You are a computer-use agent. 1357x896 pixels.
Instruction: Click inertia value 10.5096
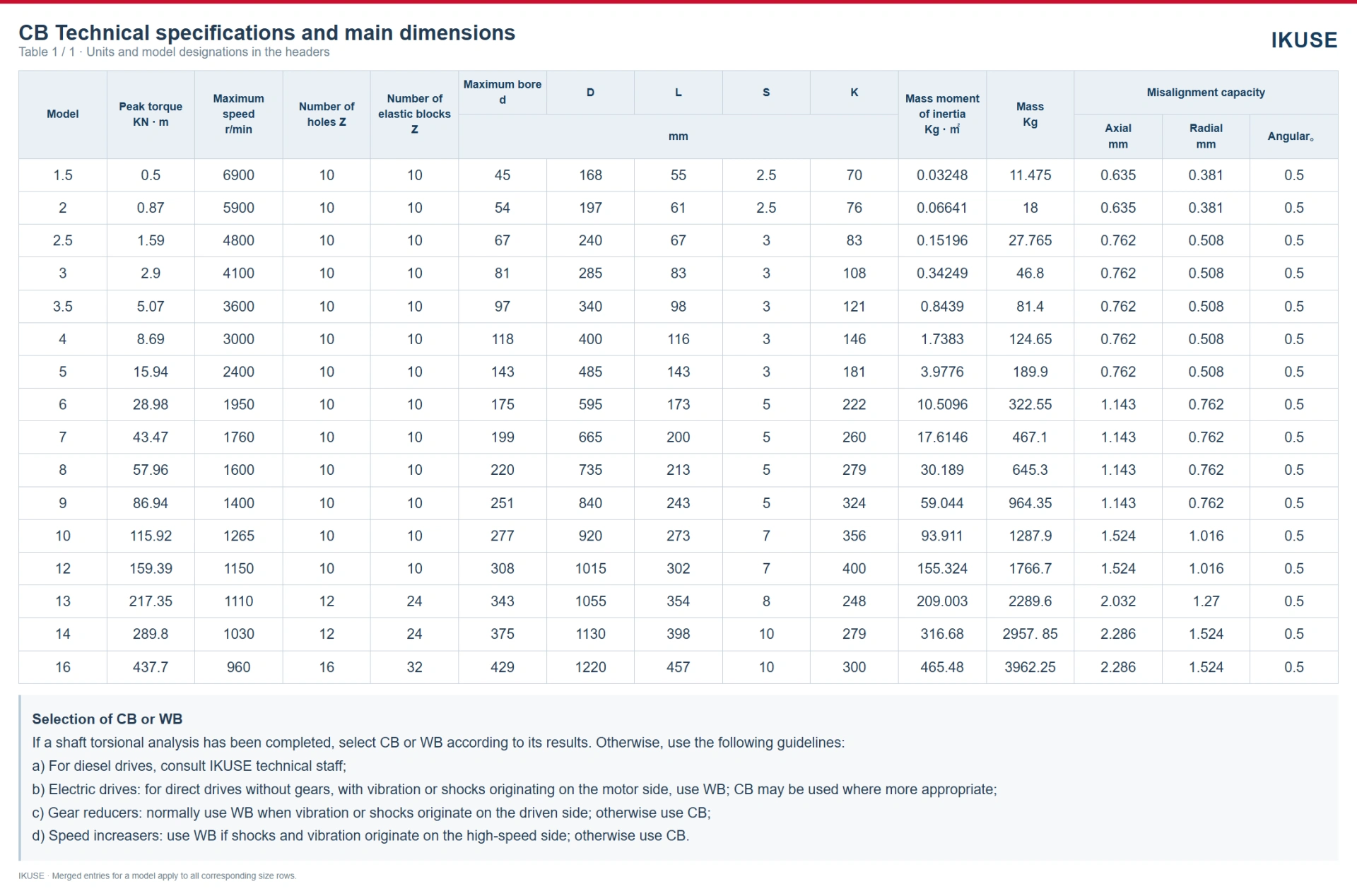[x=942, y=404]
